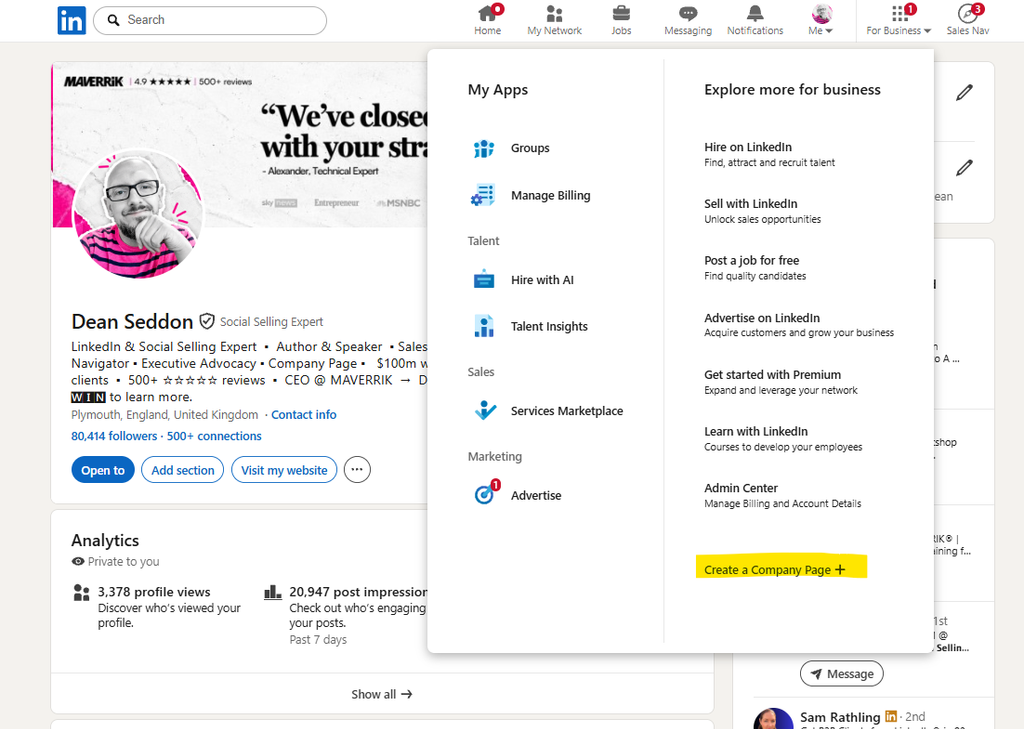
Task: Click the Add section button
Action: coord(182,470)
